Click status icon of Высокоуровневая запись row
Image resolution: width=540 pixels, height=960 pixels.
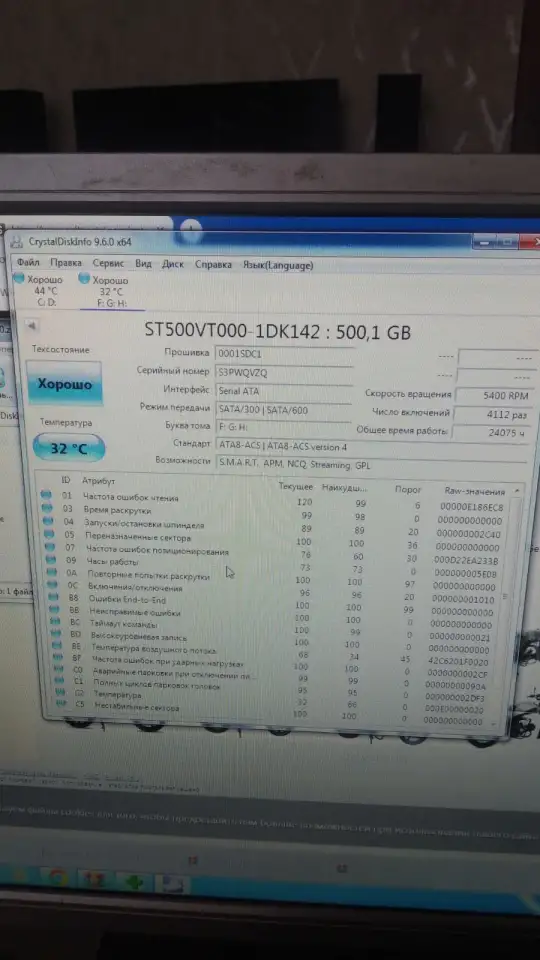(58, 634)
